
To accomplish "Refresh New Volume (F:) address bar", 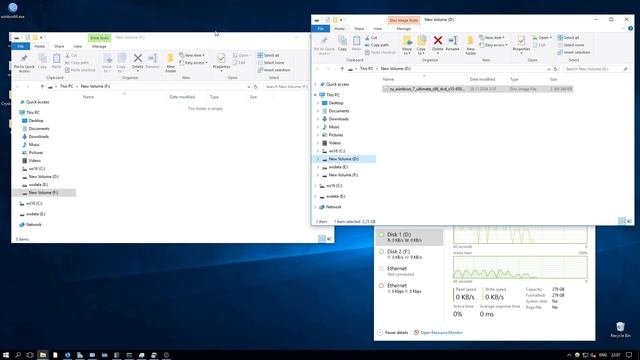I will click(x=256, y=87).
